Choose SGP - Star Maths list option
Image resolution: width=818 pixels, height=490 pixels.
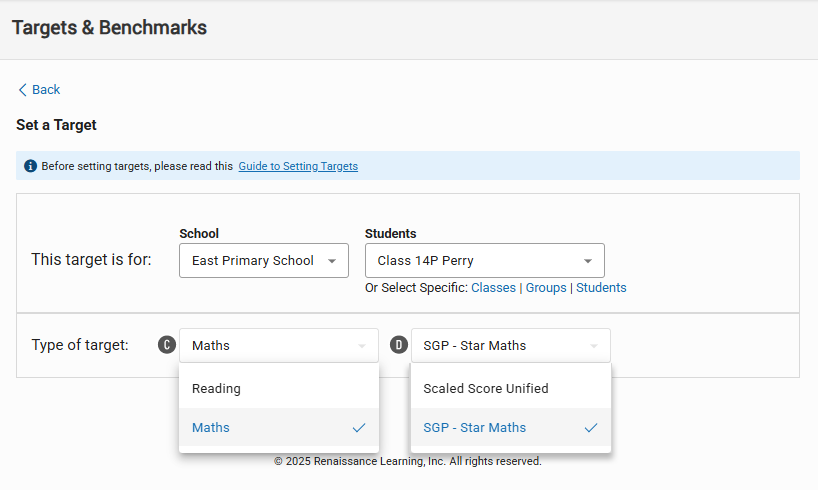point(511,427)
